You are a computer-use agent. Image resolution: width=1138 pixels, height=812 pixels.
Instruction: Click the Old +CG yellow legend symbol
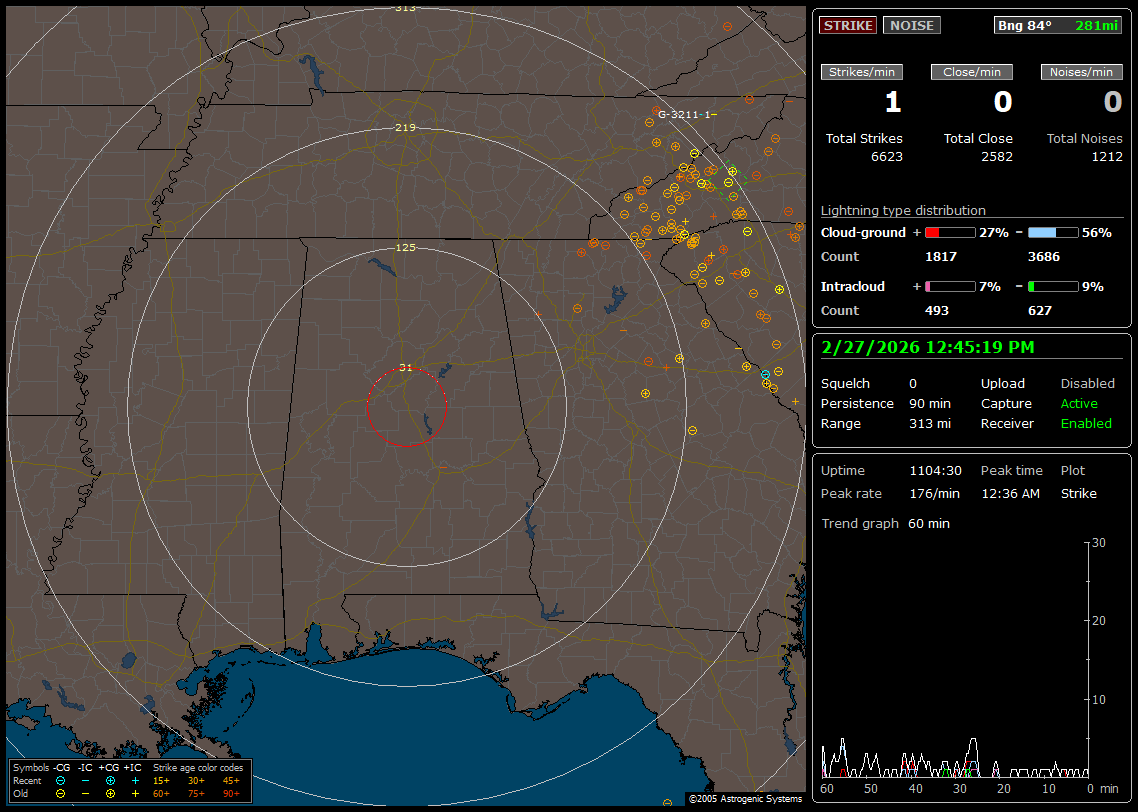tap(110, 793)
